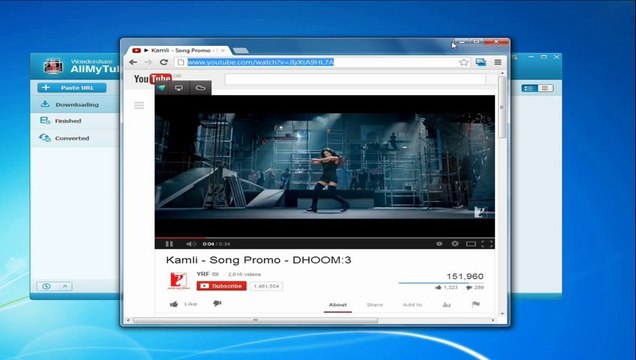Open the Finished section in AllMyTube
The height and width of the screenshot is (360, 636).
click(75, 121)
